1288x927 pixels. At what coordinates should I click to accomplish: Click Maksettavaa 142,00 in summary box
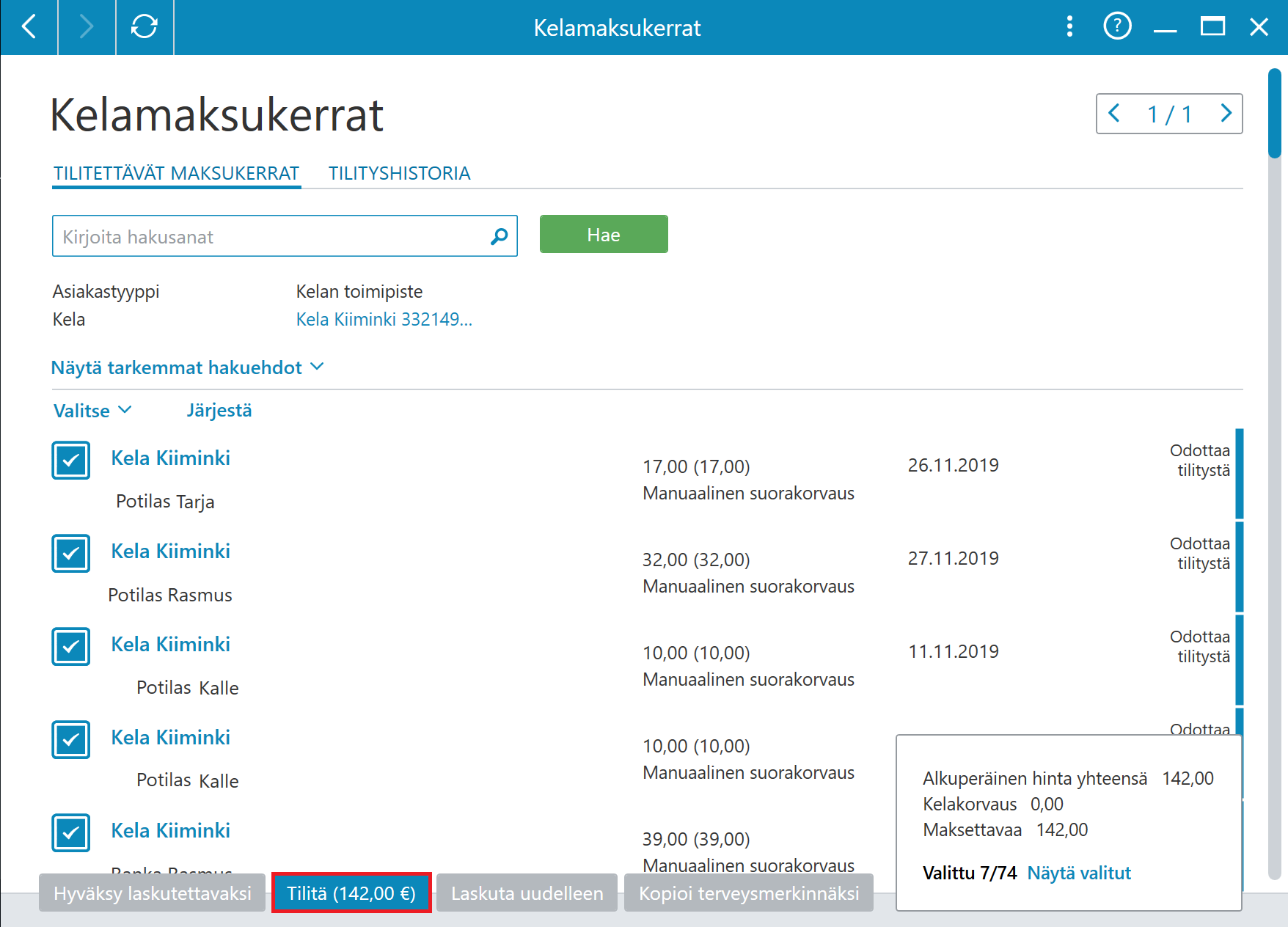[1006, 829]
